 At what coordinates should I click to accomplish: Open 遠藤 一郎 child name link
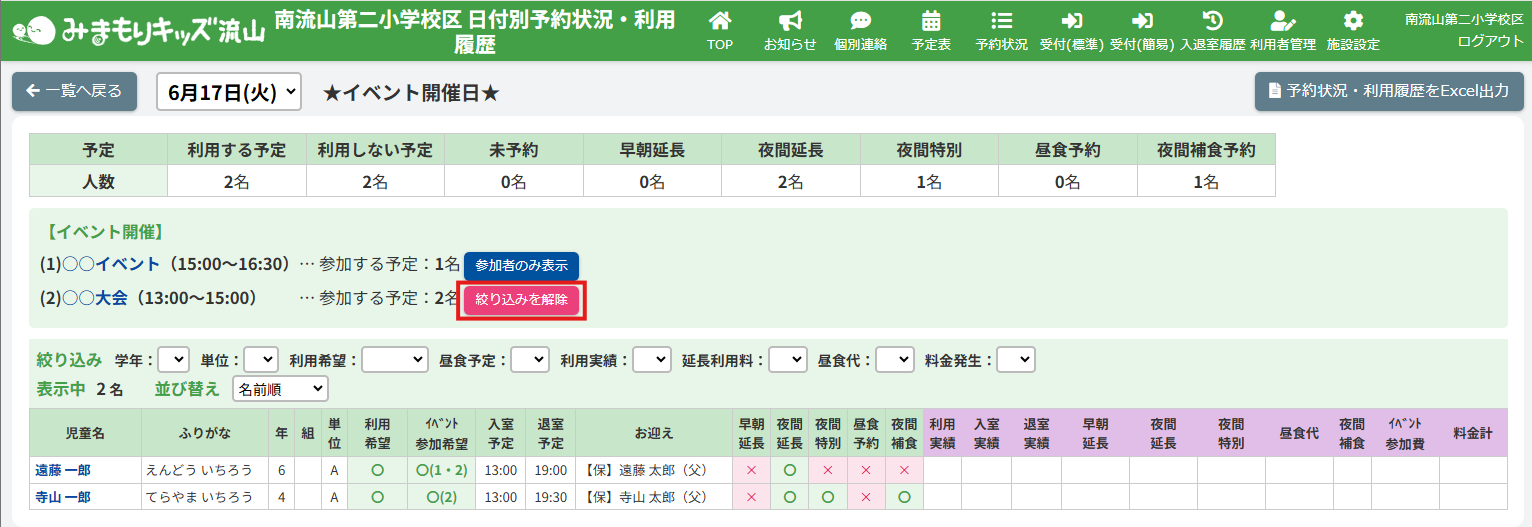pos(63,470)
